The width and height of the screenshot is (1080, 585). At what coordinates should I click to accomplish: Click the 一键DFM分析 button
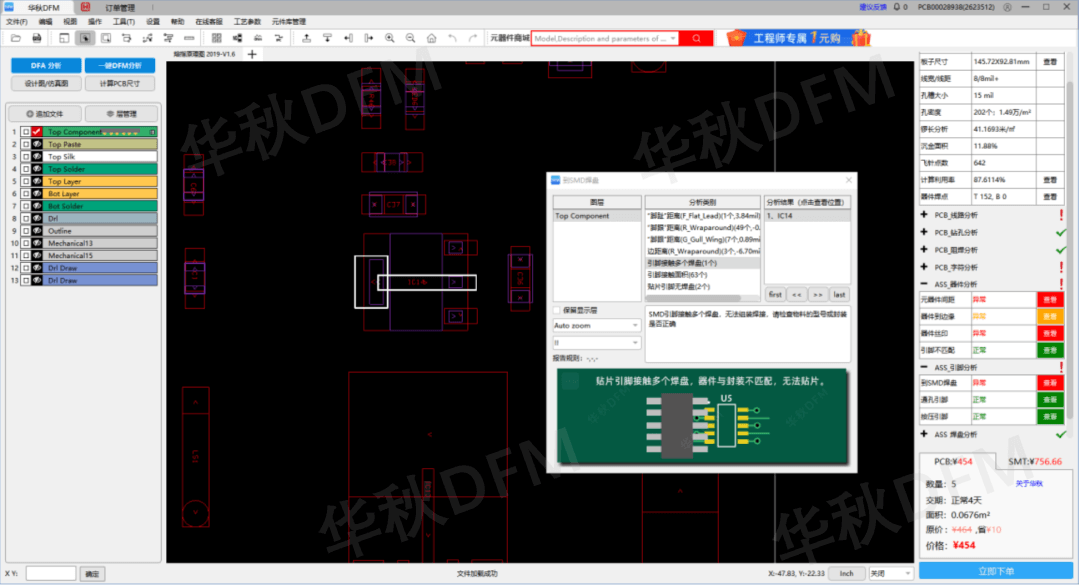click(x=120, y=65)
